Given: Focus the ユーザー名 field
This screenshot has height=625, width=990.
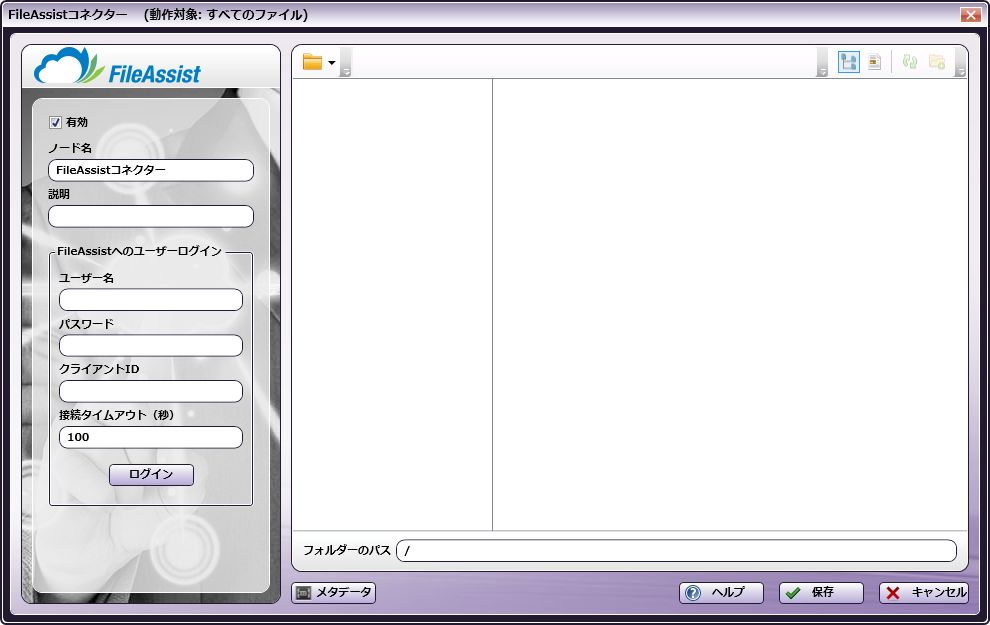Looking at the screenshot, I should coord(151,300).
